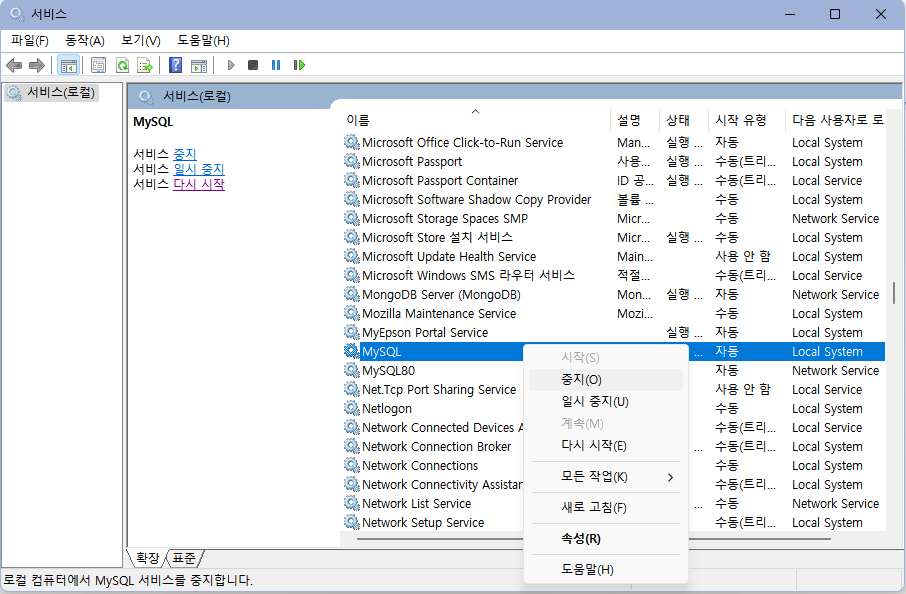Choose 중지(O) in the context menu
906x594 pixels.
point(606,380)
